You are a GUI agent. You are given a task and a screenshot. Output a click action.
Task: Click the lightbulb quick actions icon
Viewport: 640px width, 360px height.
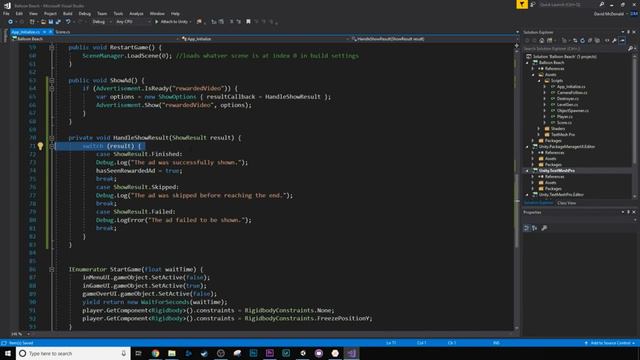[x=40, y=146]
